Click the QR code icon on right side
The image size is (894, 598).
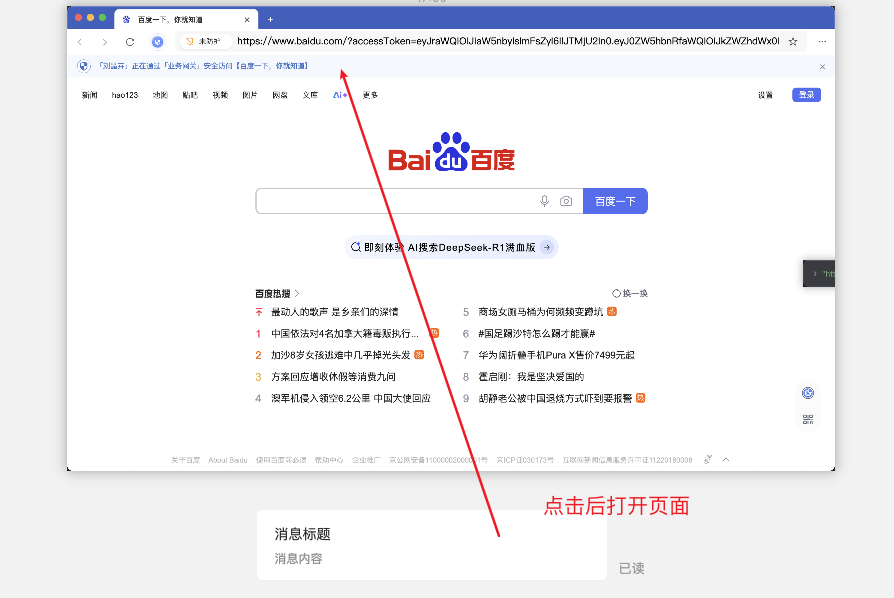pos(808,419)
